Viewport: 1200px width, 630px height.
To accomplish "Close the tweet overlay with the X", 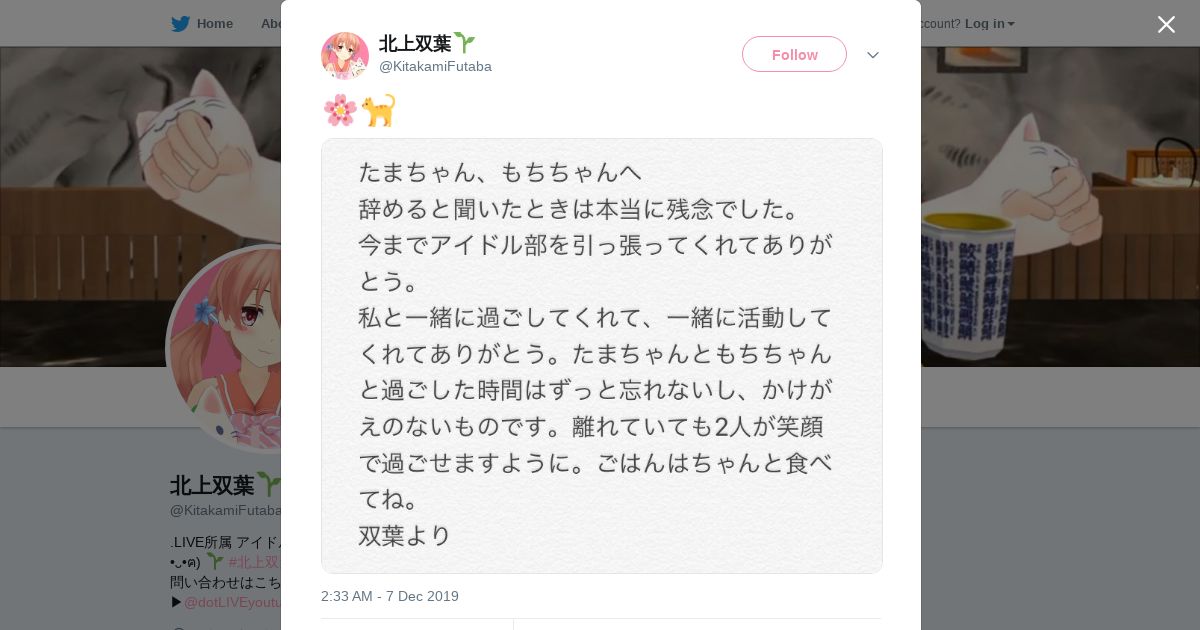I will (1166, 24).
